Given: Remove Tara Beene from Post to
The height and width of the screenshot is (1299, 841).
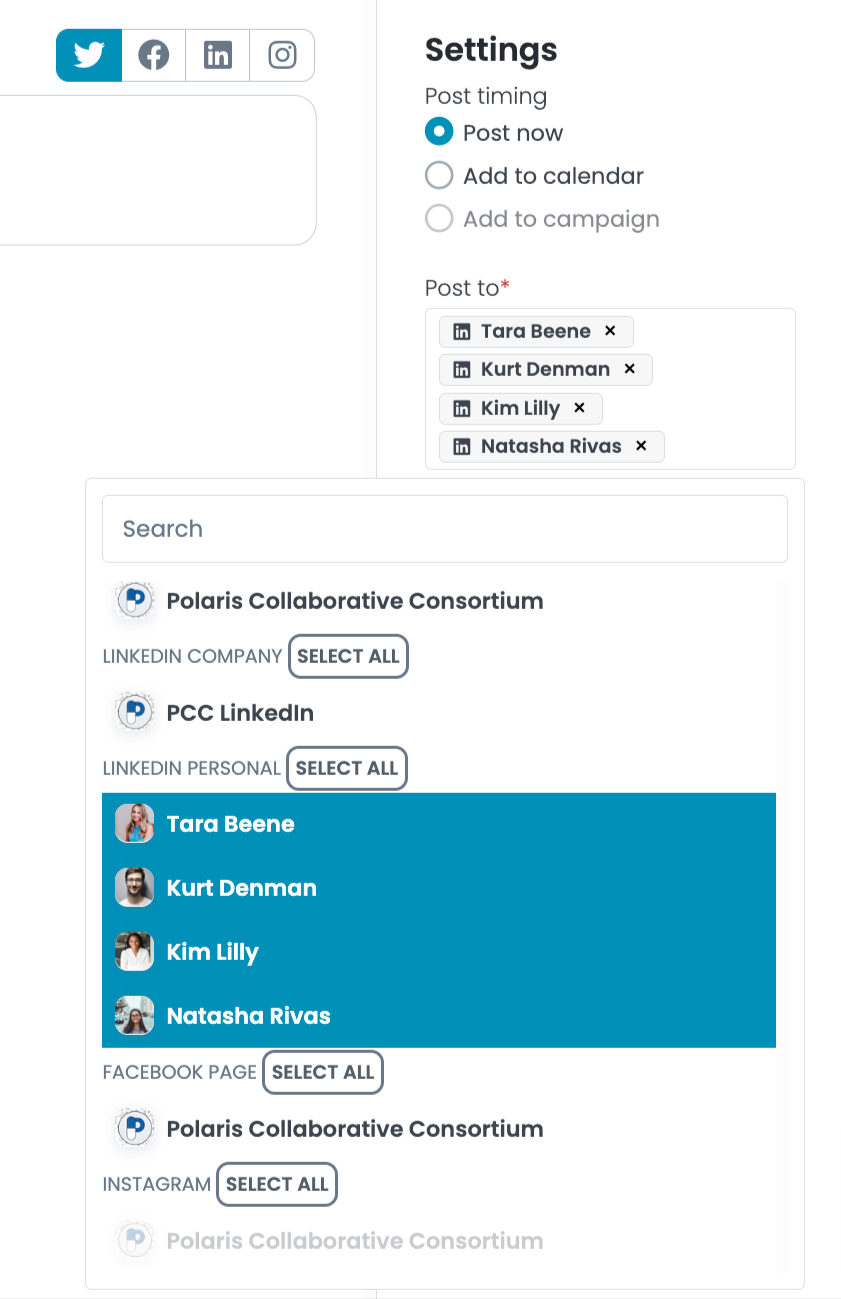Looking at the screenshot, I should [610, 331].
